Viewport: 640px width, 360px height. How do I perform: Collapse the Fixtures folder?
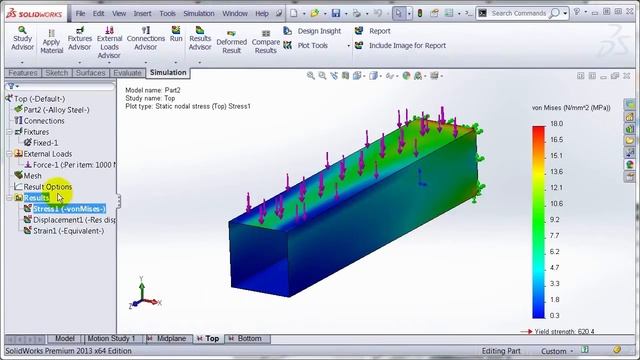(9, 132)
